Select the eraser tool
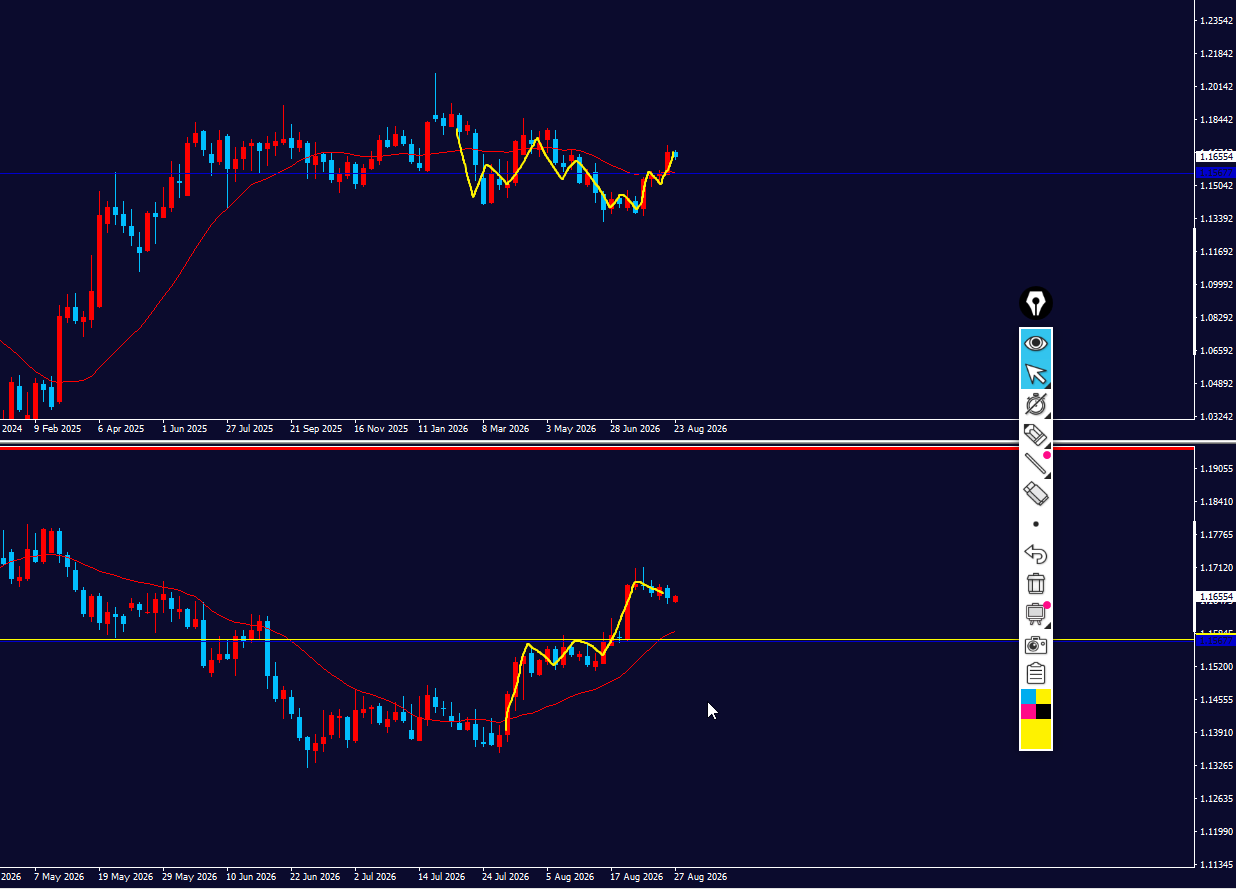The height and width of the screenshot is (889, 1236). pyautogui.click(x=1036, y=493)
